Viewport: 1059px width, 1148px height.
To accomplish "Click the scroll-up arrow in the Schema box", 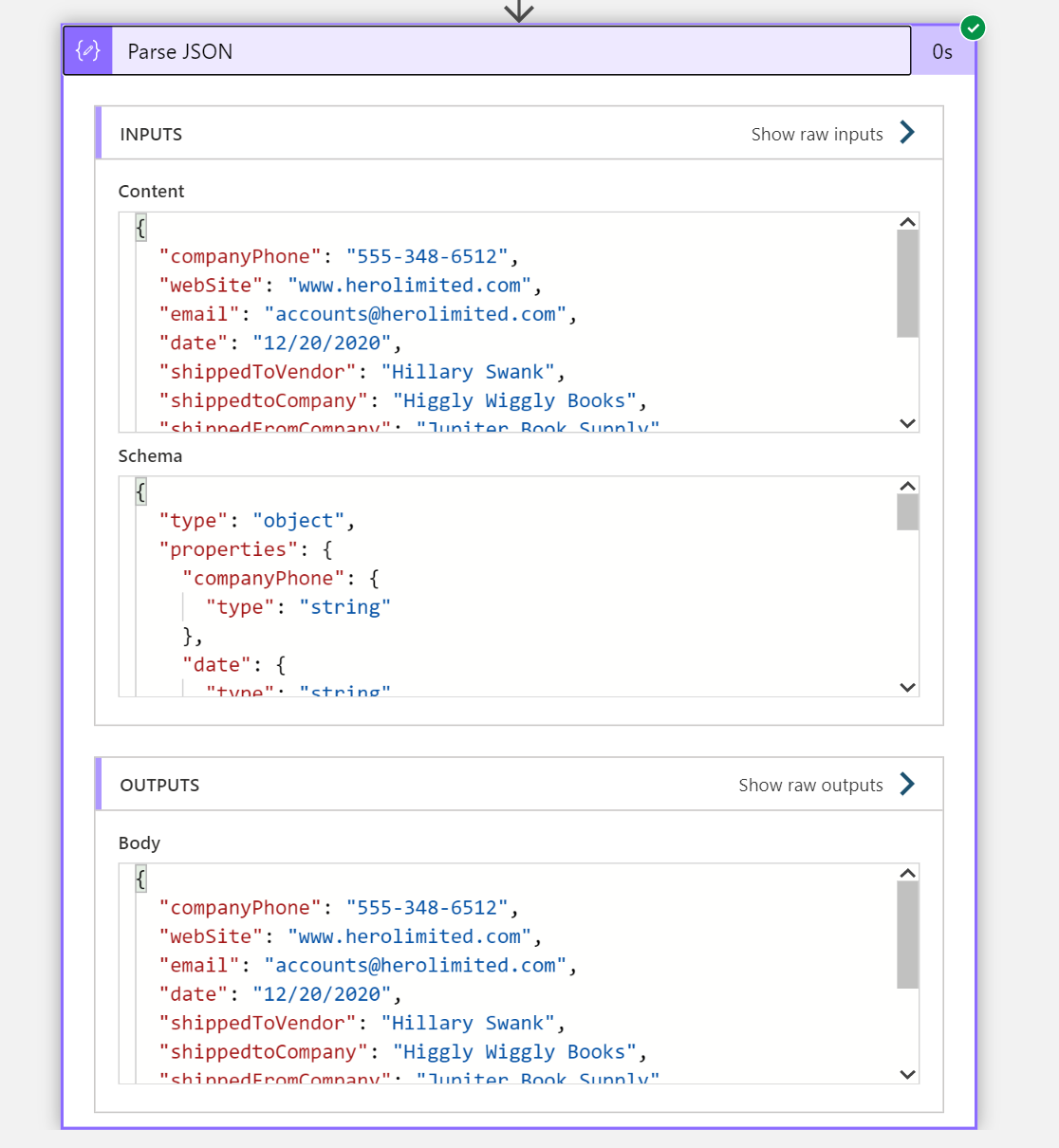I will pos(907,485).
